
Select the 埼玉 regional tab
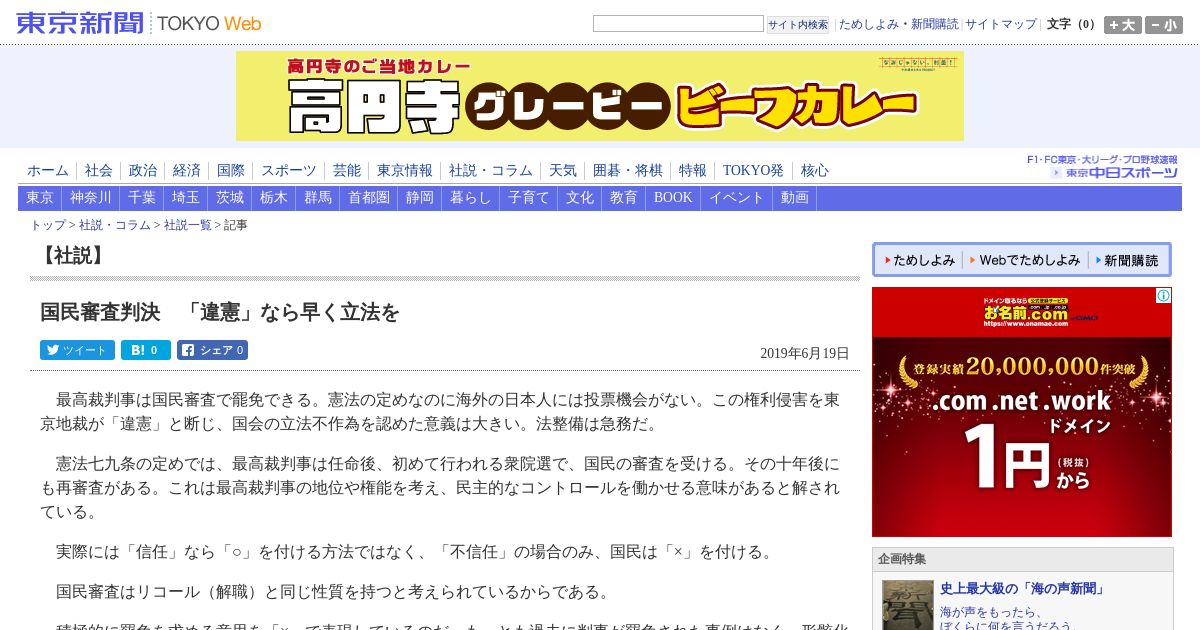(x=186, y=198)
